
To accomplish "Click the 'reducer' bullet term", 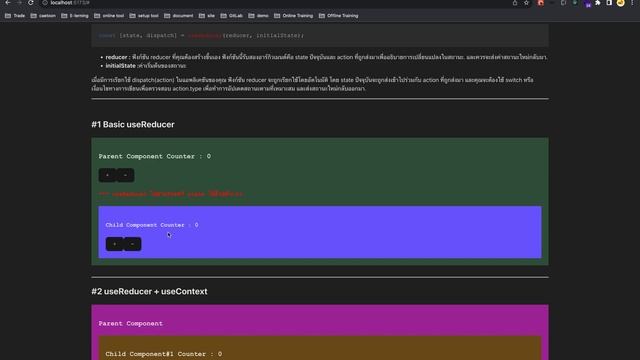I will pyautogui.click(x=116, y=57).
